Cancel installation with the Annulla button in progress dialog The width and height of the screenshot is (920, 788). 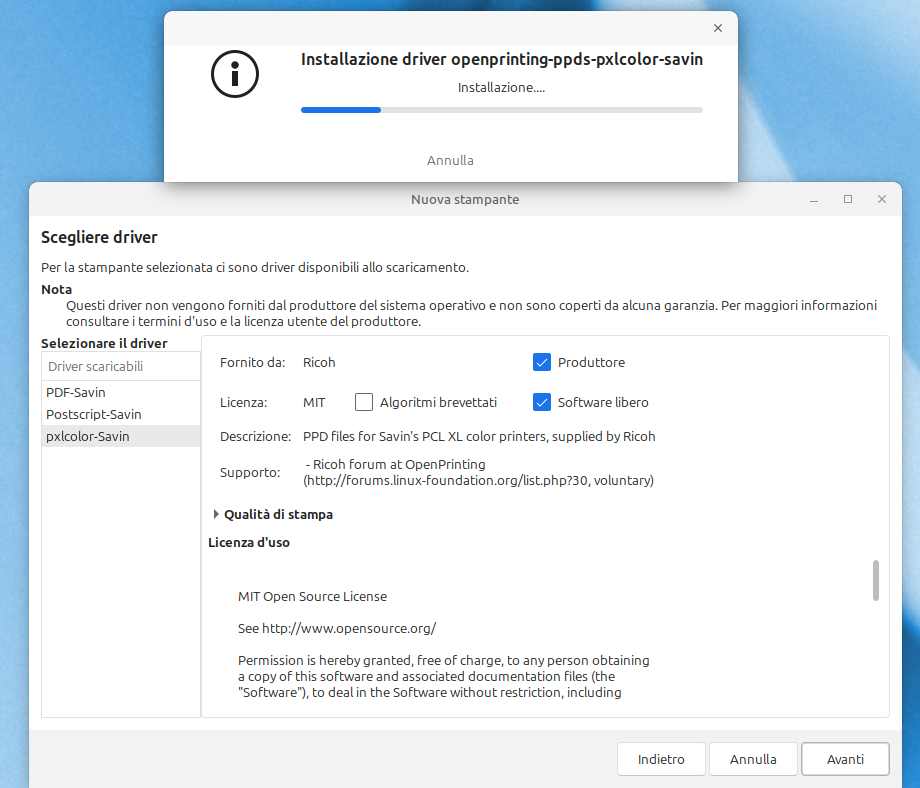click(450, 160)
